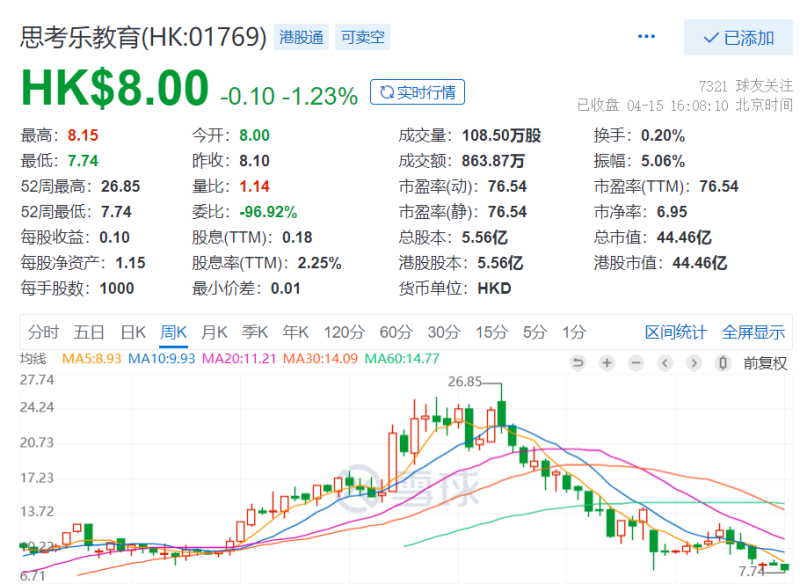Open 区间统计 link
The height and width of the screenshot is (584, 800).
676,333
